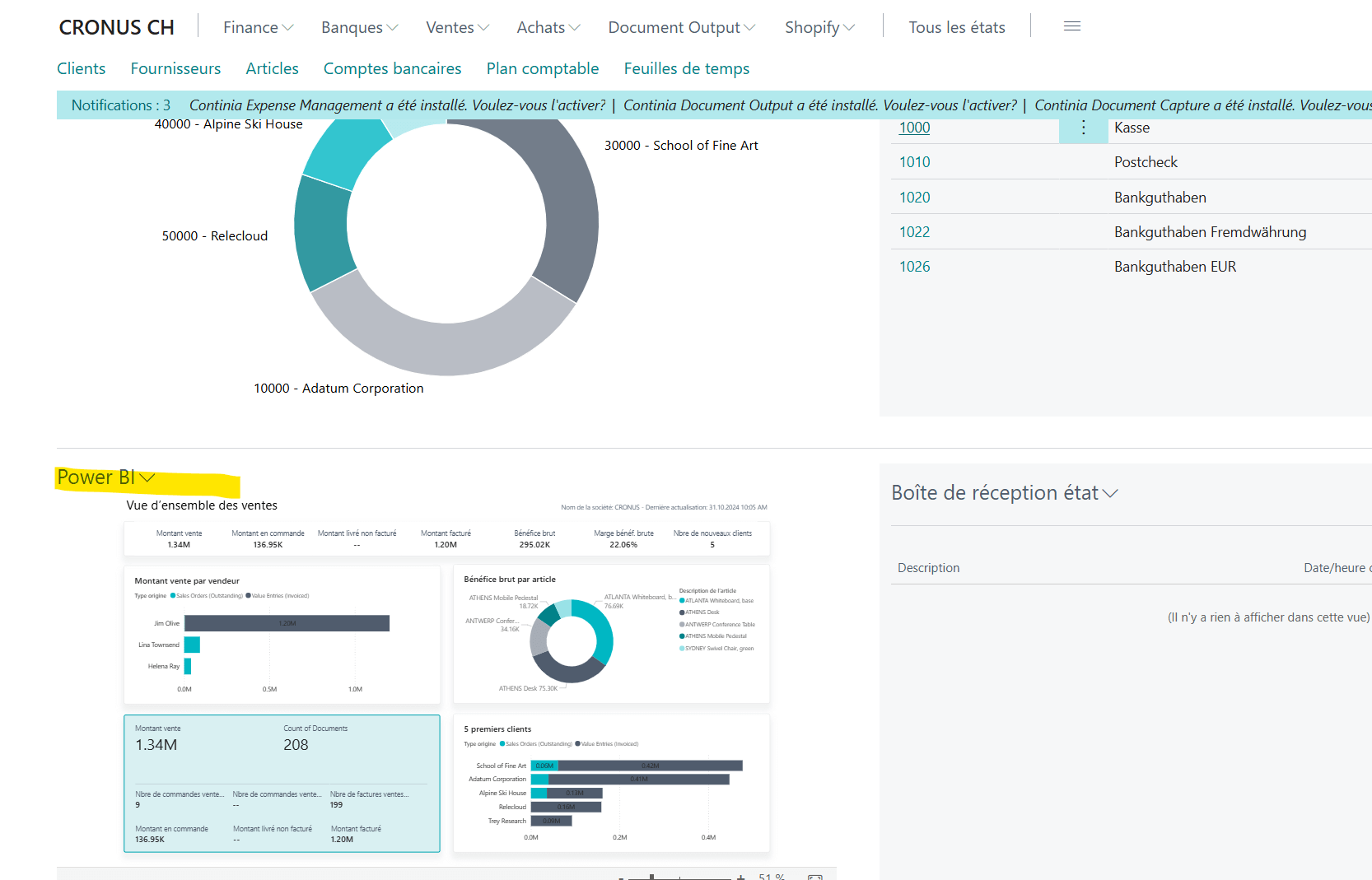Navigate to Plan comptable
Screen dimensions: 1372x880
click(x=542, y=68)
